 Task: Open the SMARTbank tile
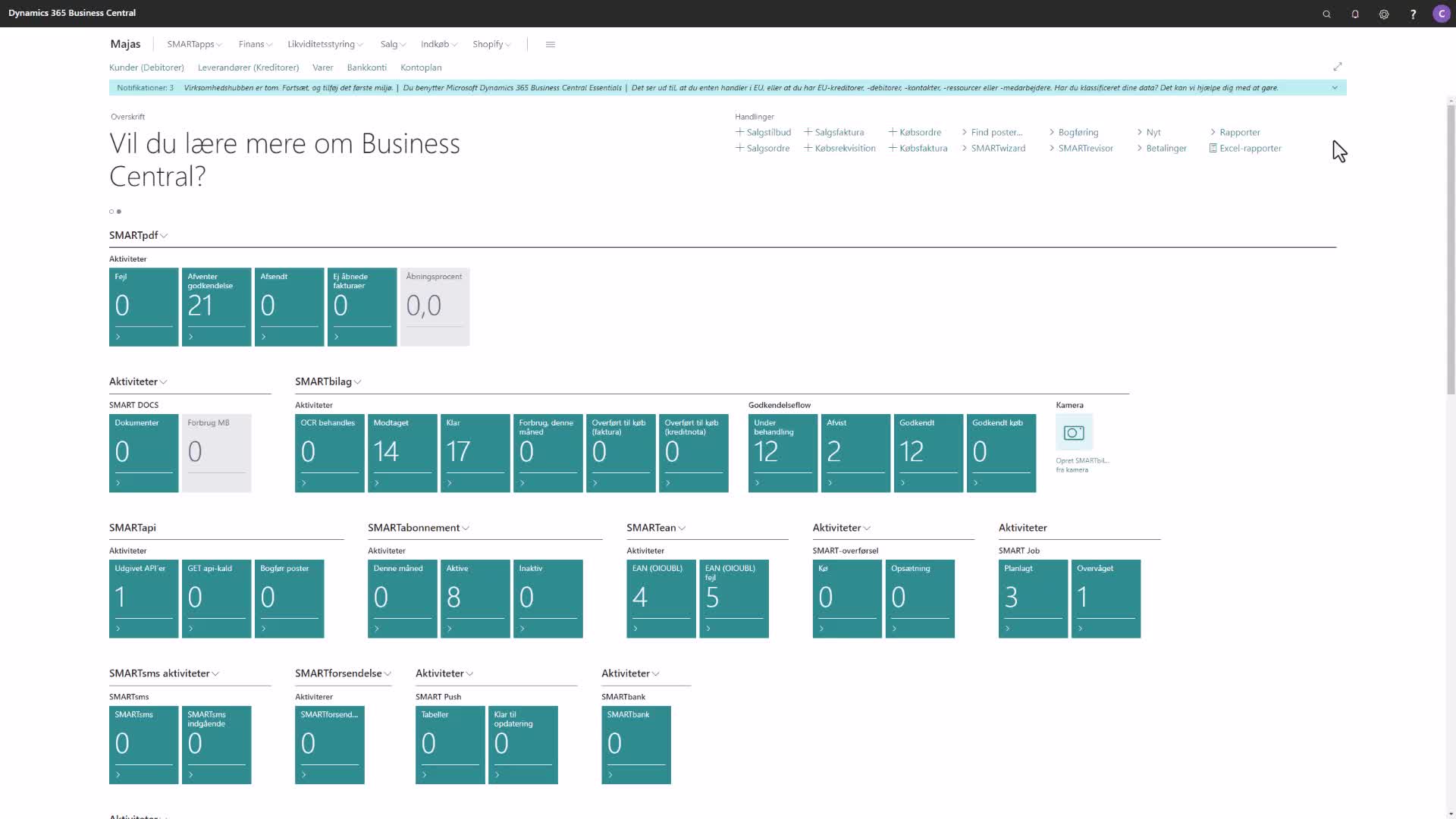click(635, 745)
